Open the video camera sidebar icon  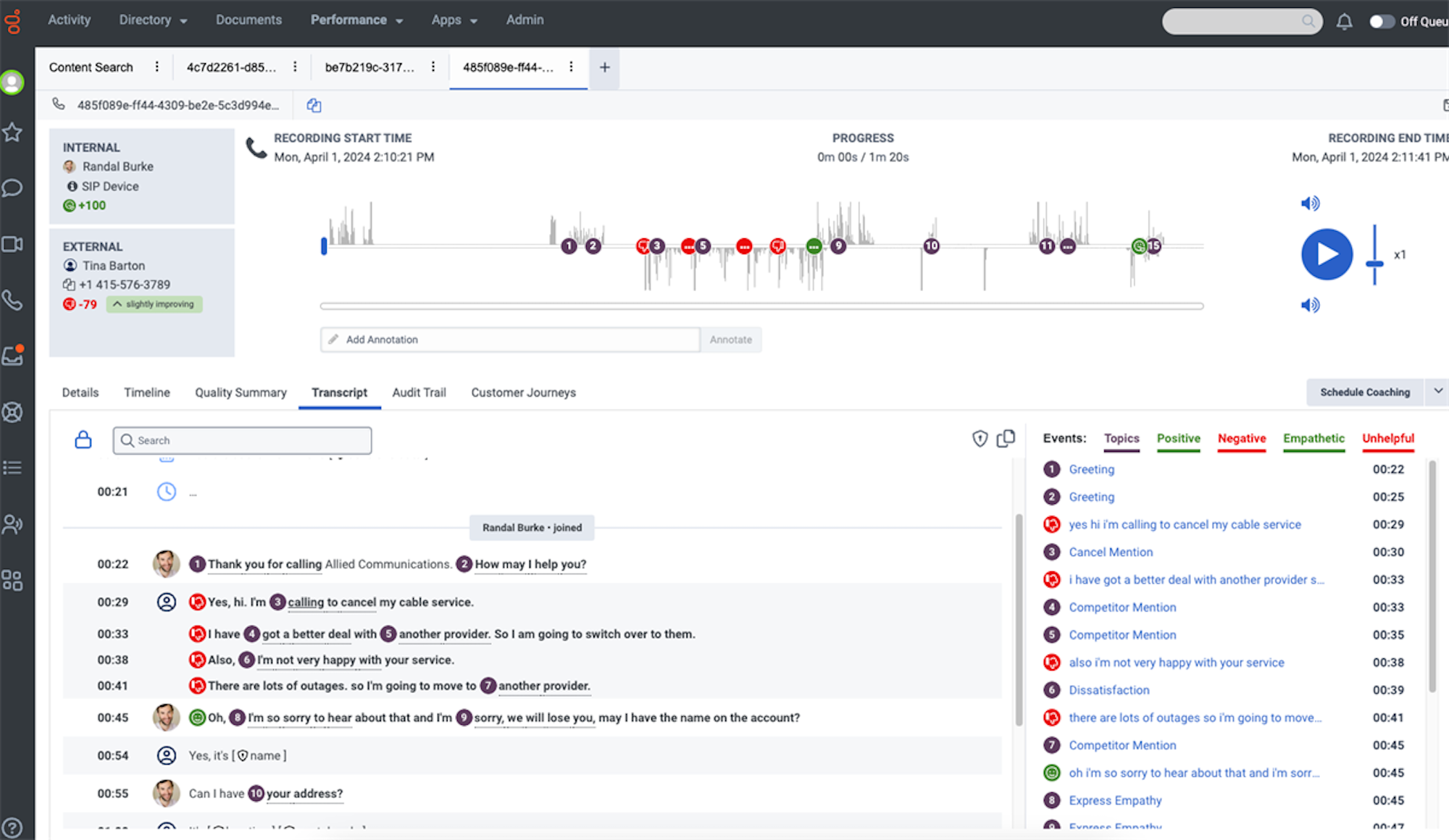click(x=12, y=244)
